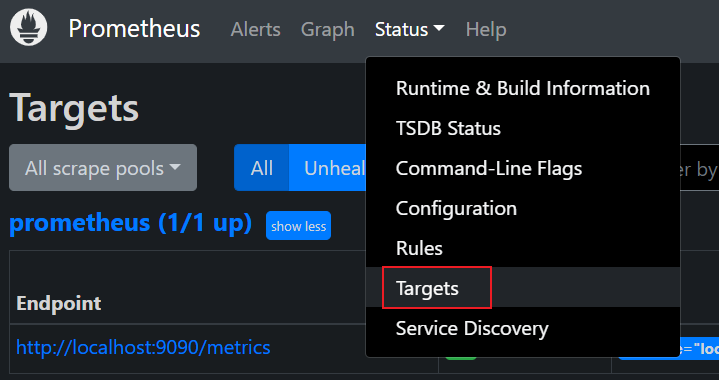Open the Help link in navbar

coord(486,29)
